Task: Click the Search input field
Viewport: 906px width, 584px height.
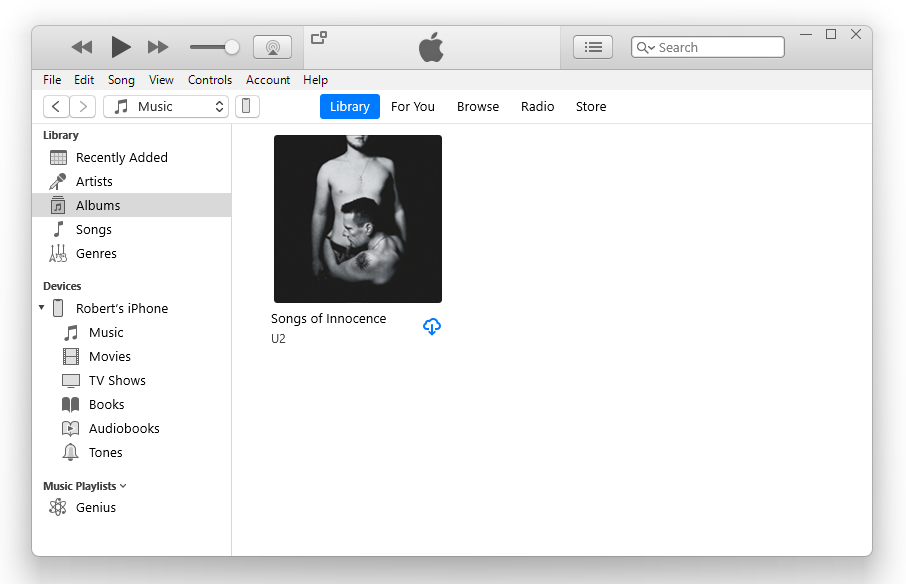Action: coord(708,47)
